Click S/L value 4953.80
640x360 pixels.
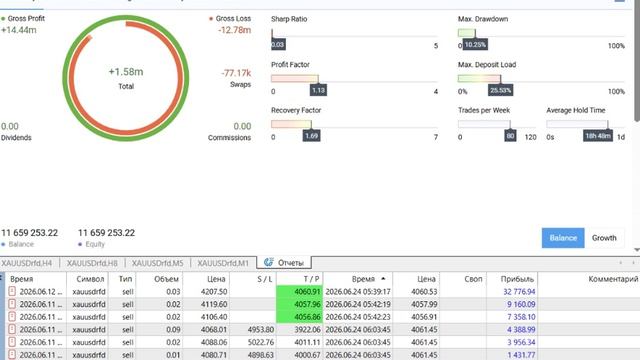[x=261, y=329]
